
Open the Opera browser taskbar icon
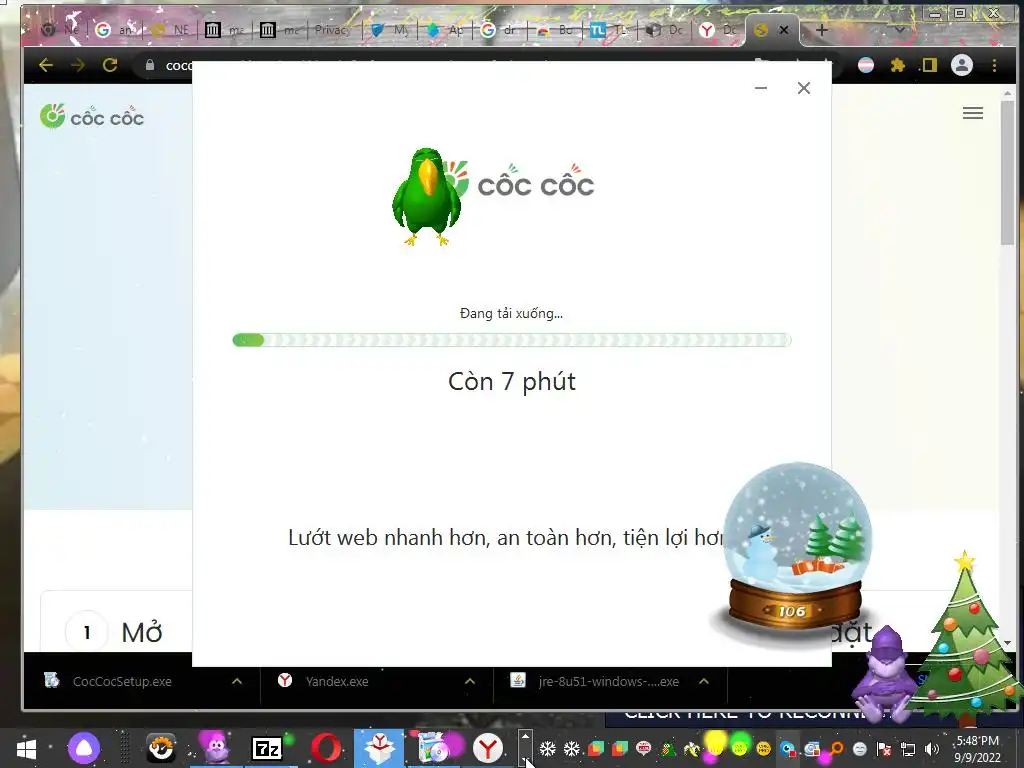[x=326, y=748]
